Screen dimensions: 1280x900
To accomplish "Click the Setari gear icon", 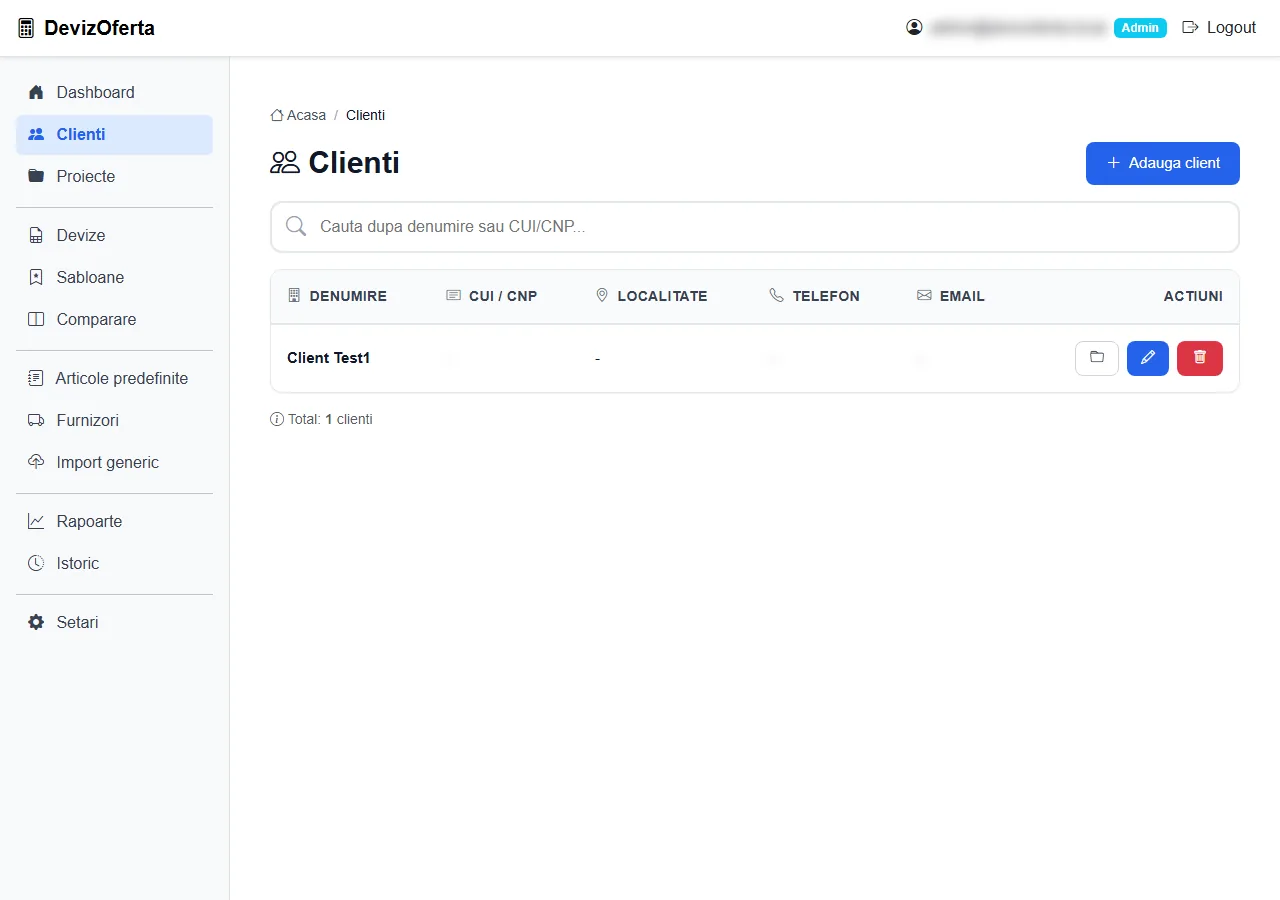I will point(36,622).
